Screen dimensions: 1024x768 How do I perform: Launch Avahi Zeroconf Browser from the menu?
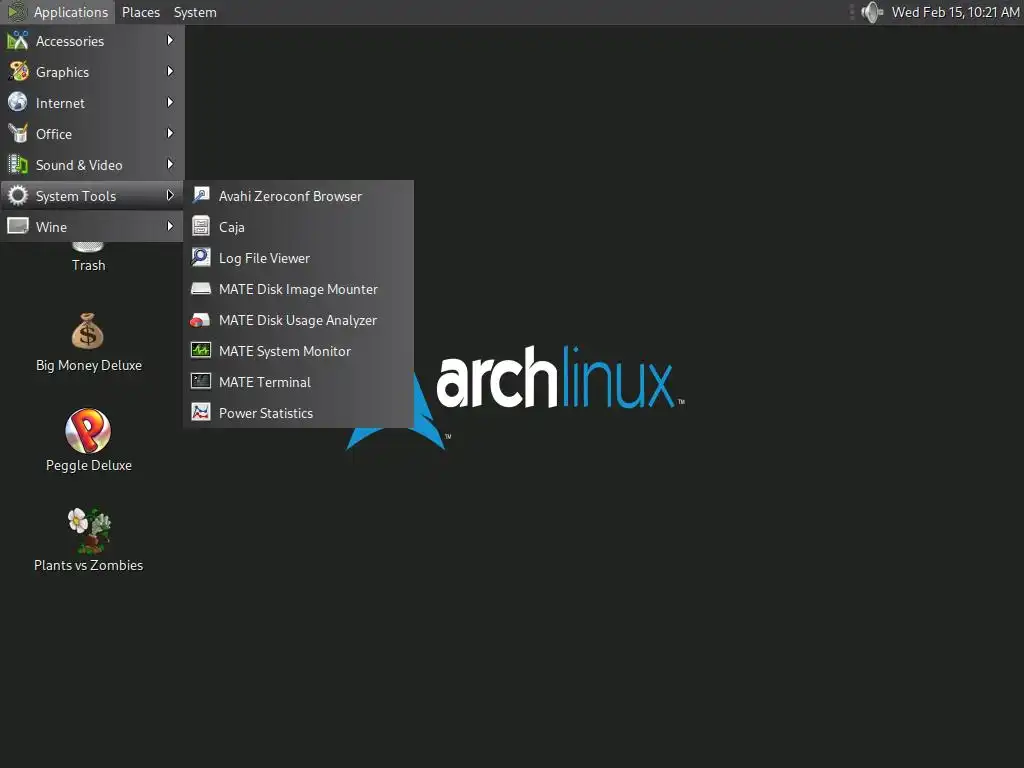click(x=299, y=196)
